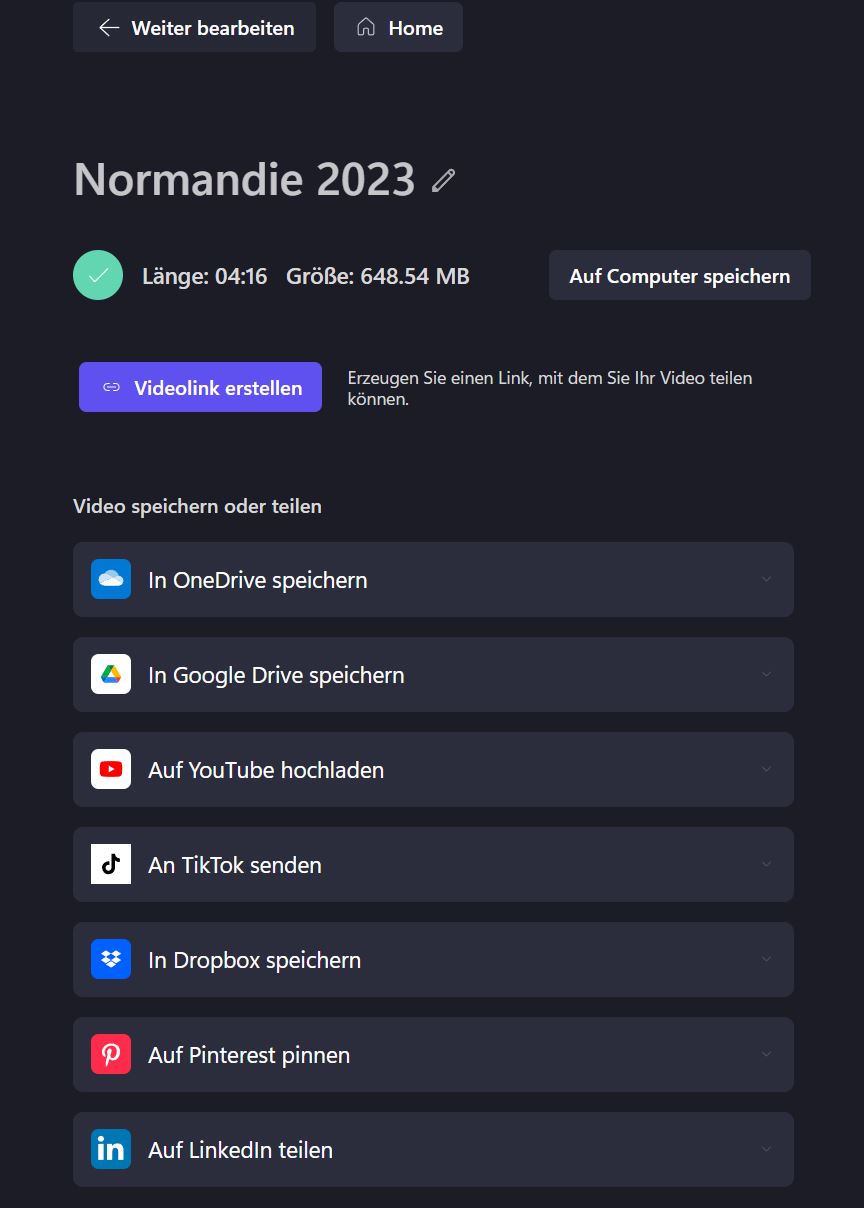Click the Google Drive triangle icon
This screenshot has width=864, height=1208.
pyautogui.click(x=111, y=674)
